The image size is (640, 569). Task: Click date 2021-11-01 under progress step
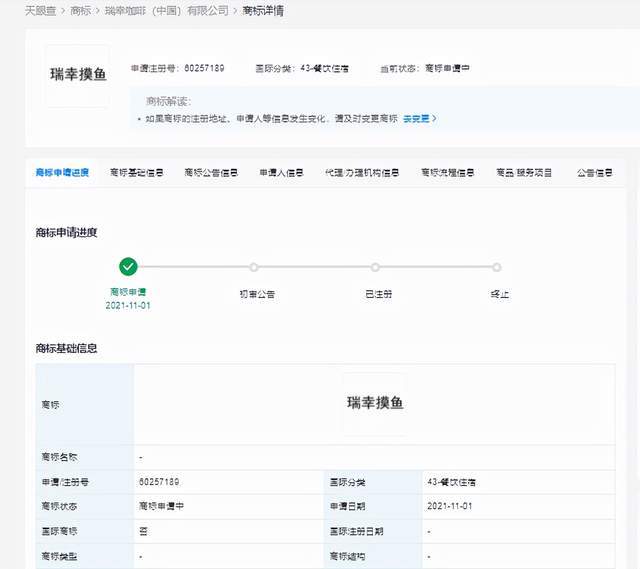[x=128, y=306]
